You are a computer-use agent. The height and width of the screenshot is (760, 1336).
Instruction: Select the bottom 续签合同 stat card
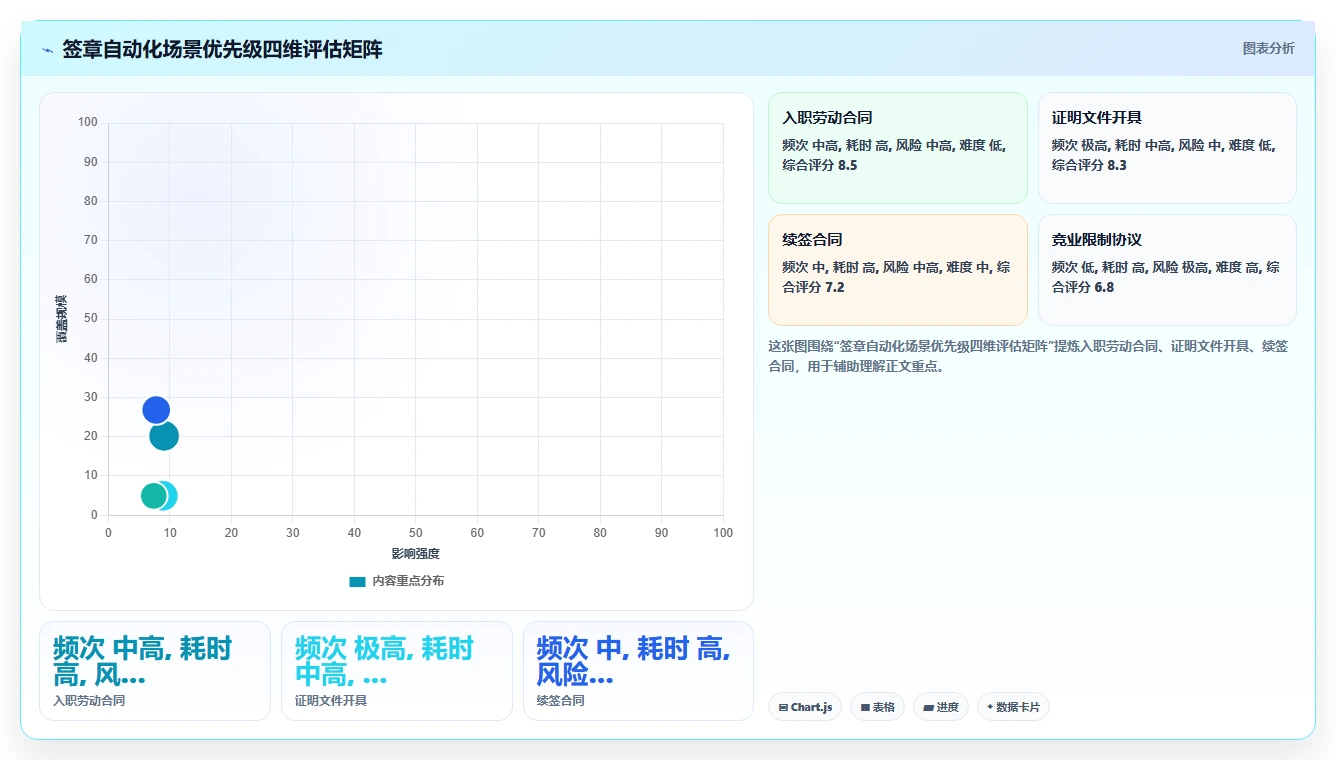coord(638,671)
